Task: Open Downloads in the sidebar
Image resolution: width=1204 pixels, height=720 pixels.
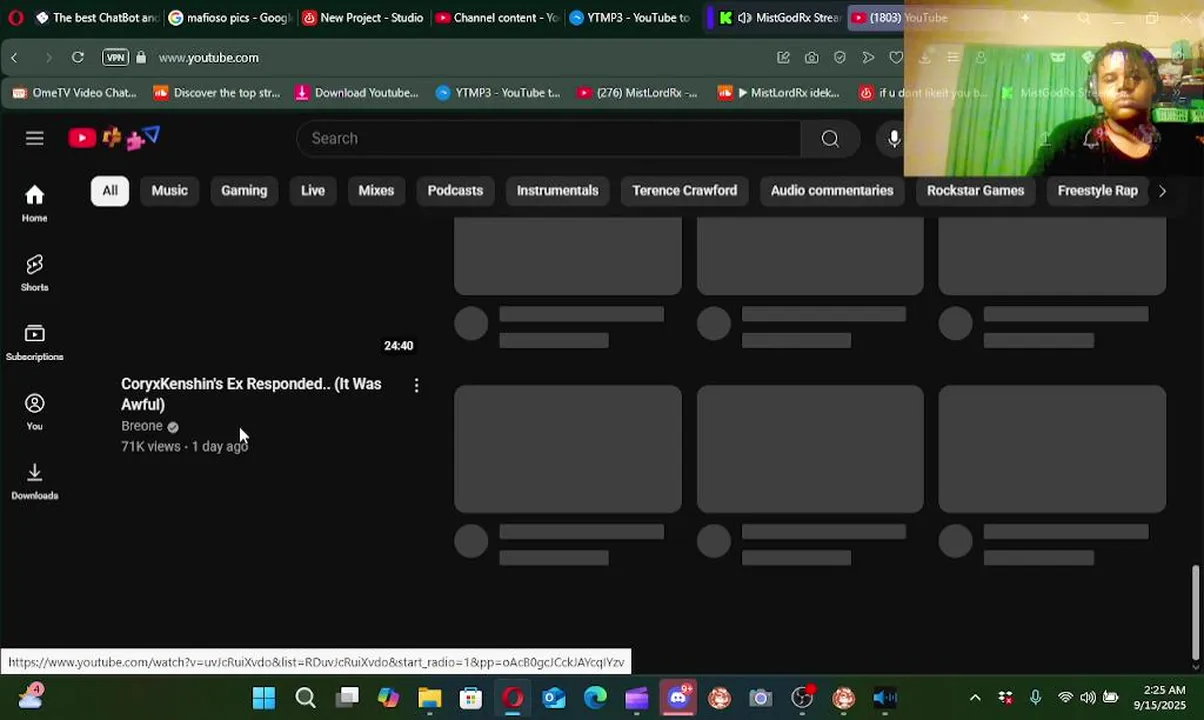Action: (x=34, y=481)
